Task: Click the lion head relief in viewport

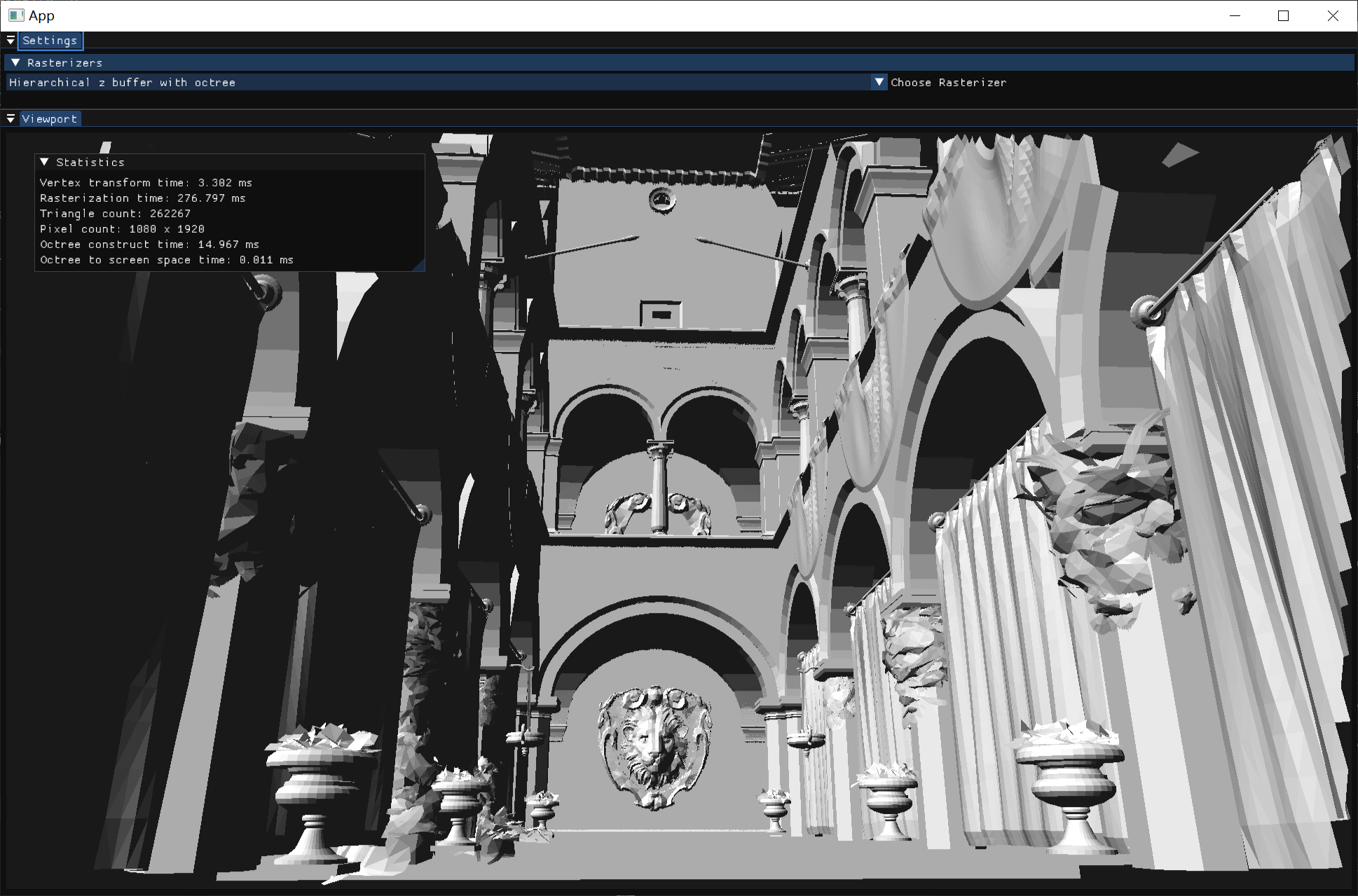Action: [654, 746]
